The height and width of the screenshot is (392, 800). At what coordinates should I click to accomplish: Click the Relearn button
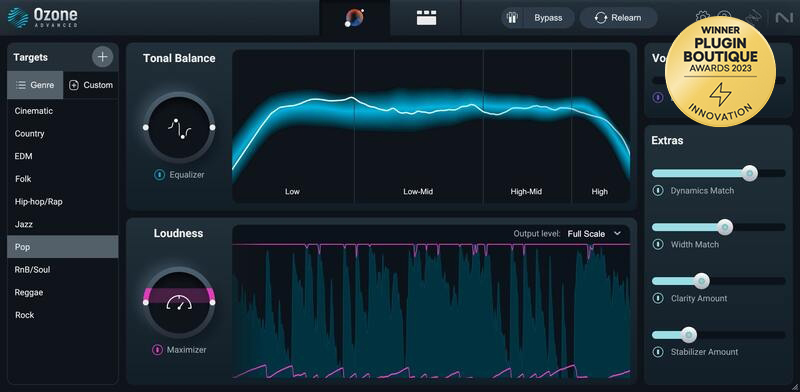click(618, 18)
